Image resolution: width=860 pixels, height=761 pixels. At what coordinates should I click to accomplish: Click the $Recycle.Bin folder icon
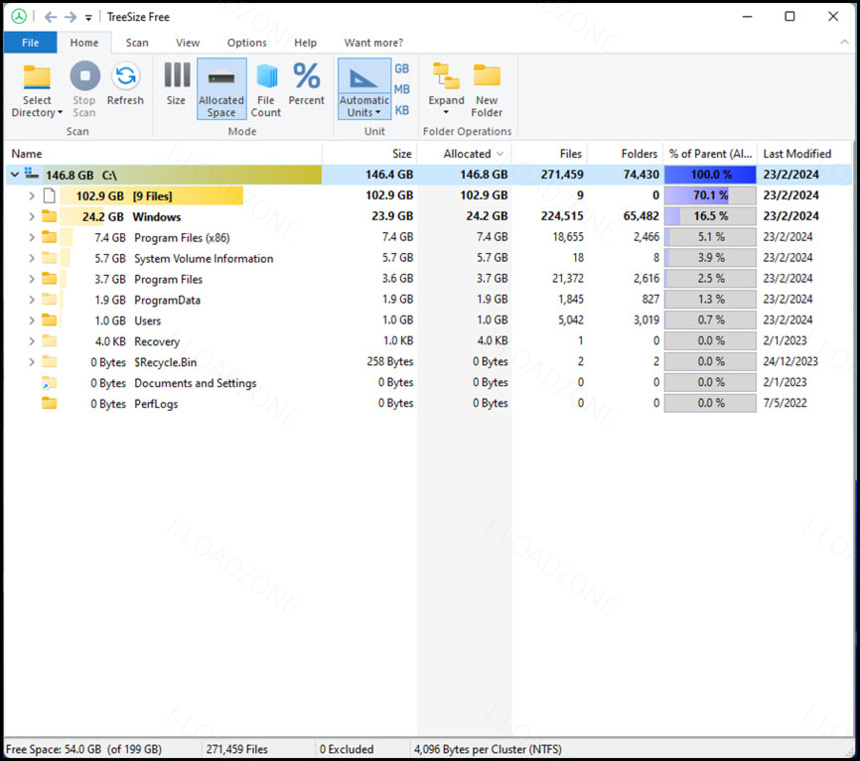[x=49, y=362]
